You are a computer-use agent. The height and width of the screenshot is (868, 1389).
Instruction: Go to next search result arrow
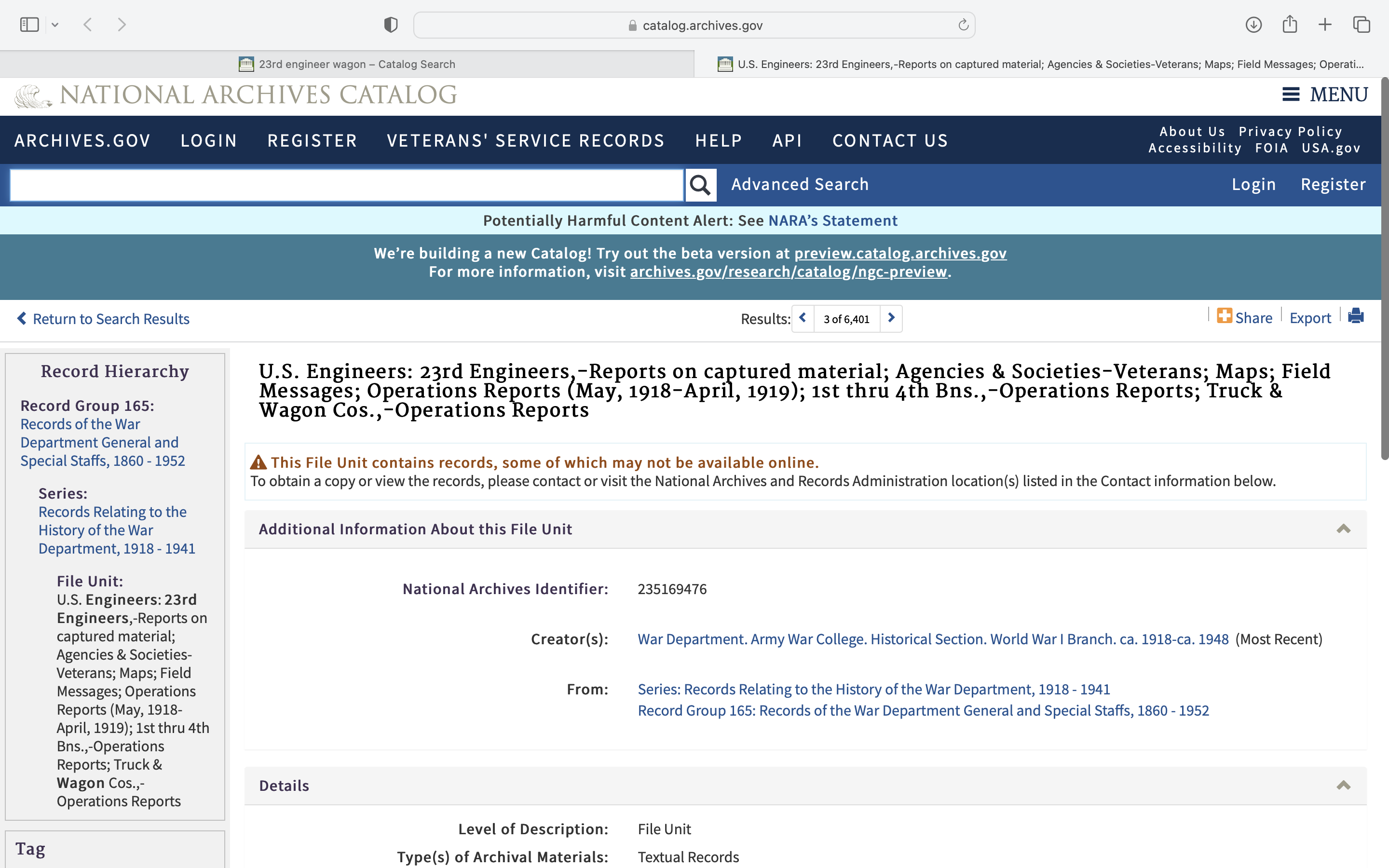(x=891, y=318)
